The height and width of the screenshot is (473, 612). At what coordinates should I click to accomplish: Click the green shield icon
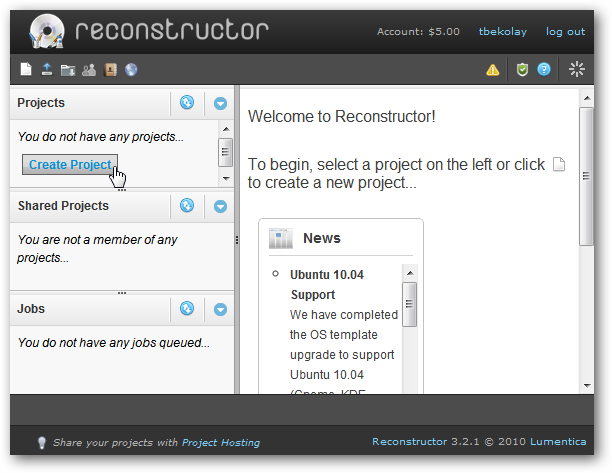point(522,70)
